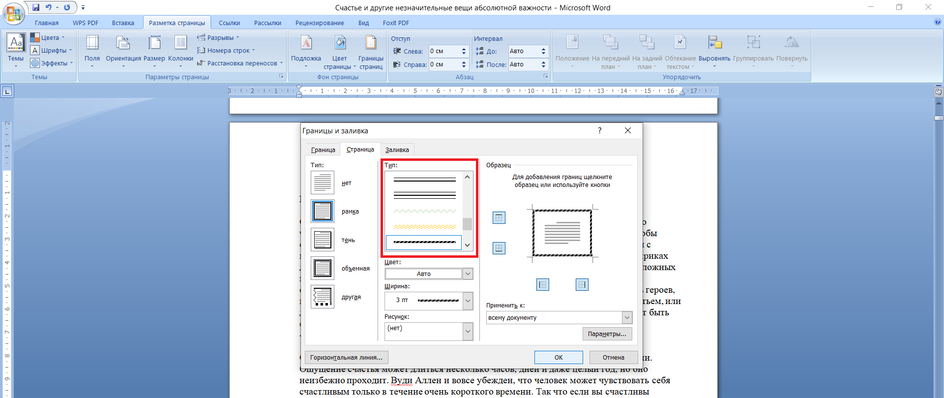Open the Граница tab in the dialog
944x398 pixels.
(x=323, y=150)
